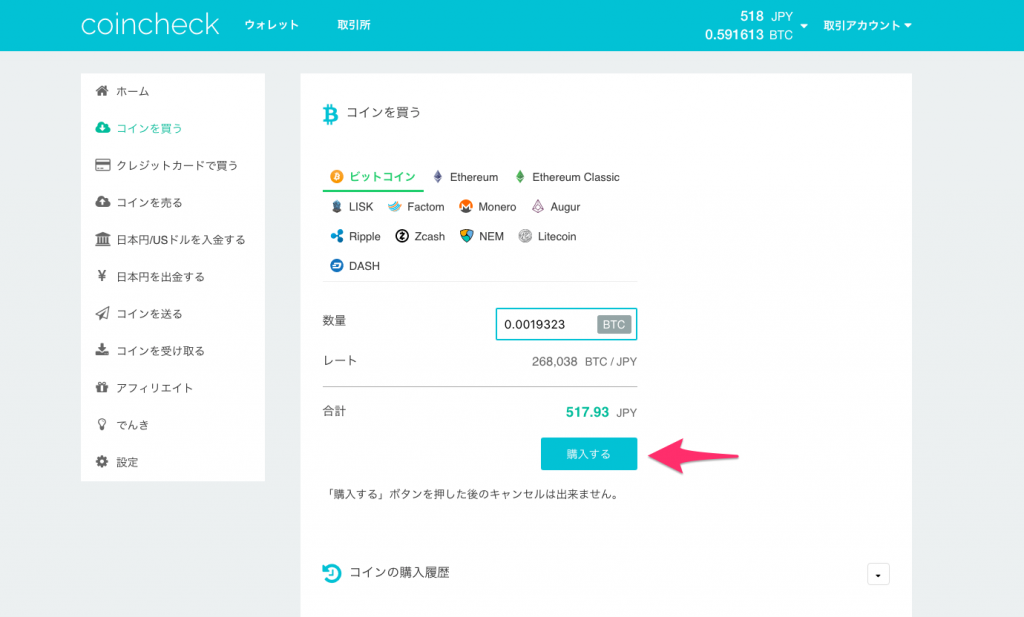1024x617 pixels.
Task: Click the coincheck logo
Action: click(150, 25)
